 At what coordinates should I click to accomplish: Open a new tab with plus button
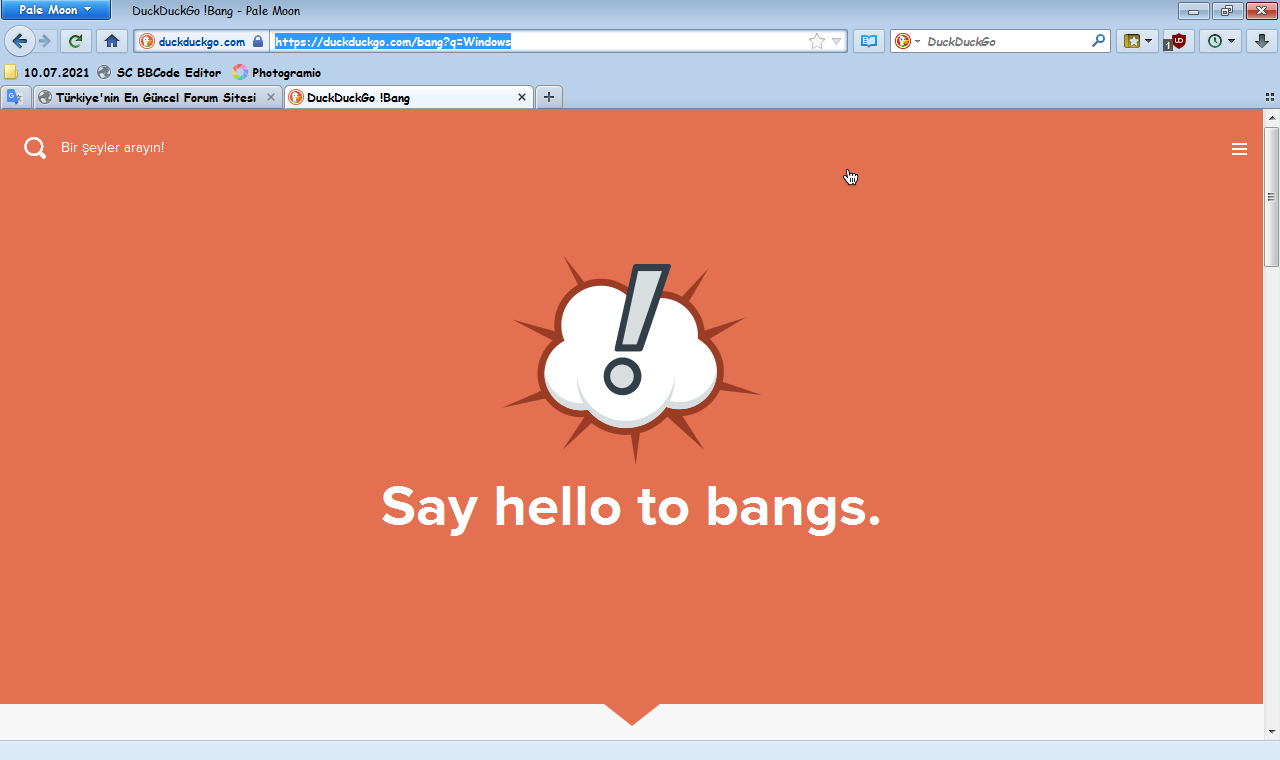coord(549,97)
